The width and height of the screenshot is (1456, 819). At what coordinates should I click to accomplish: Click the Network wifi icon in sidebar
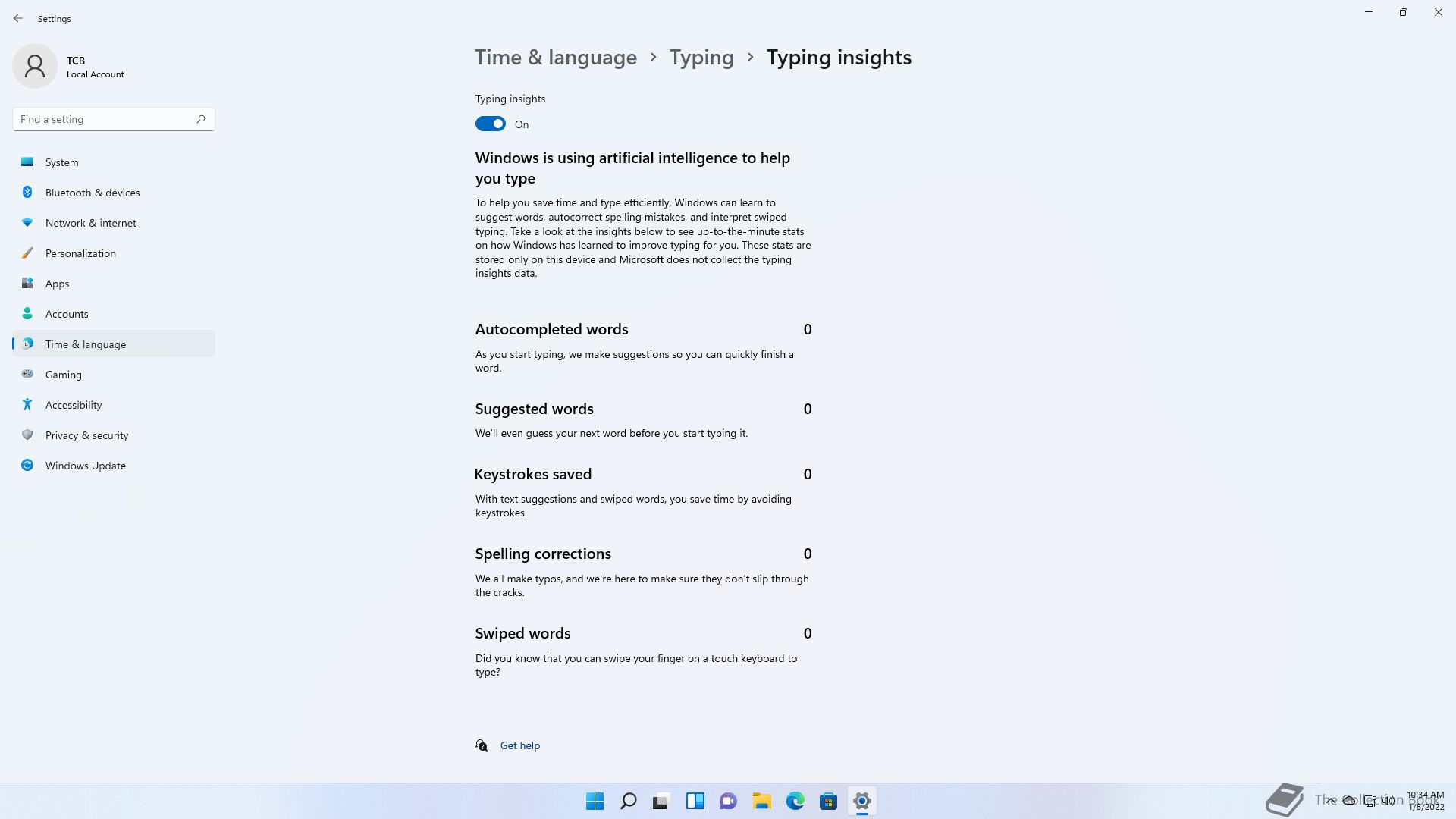click(x=27, y=222)
